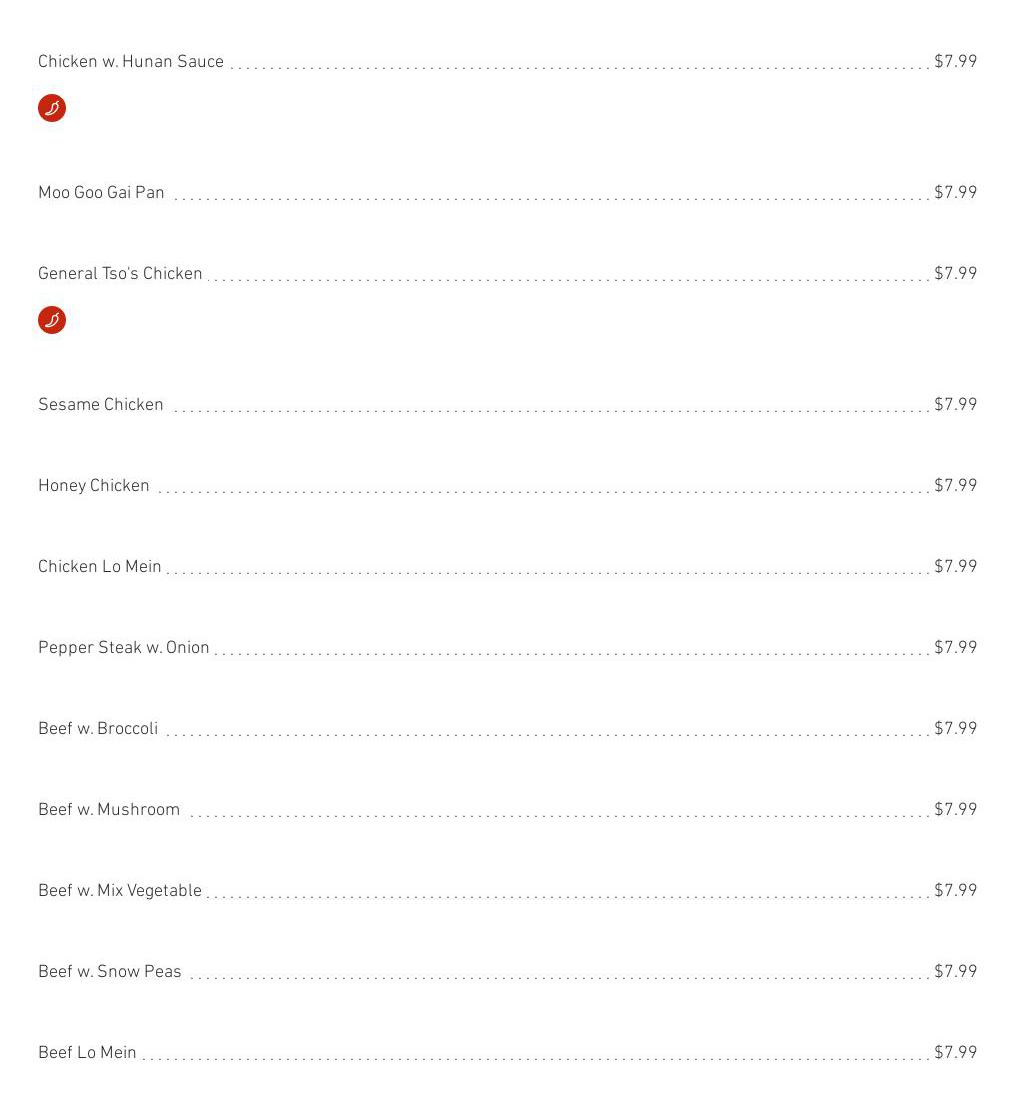Image resolution: width=1015 pixels, height=1103 pixels.
Task: Choose General Tso's Chicken from the menu
Action: [x=120, y=274]
